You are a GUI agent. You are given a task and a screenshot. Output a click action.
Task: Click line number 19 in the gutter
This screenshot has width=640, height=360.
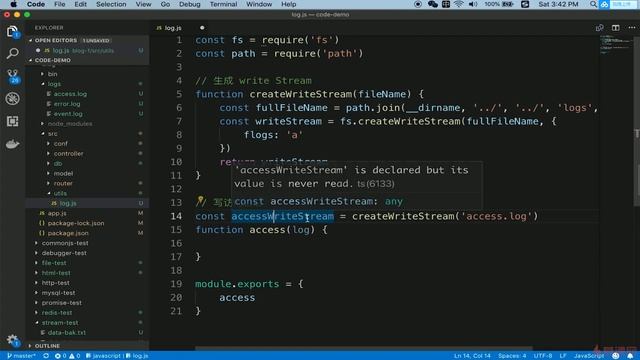tap(176, 284)
